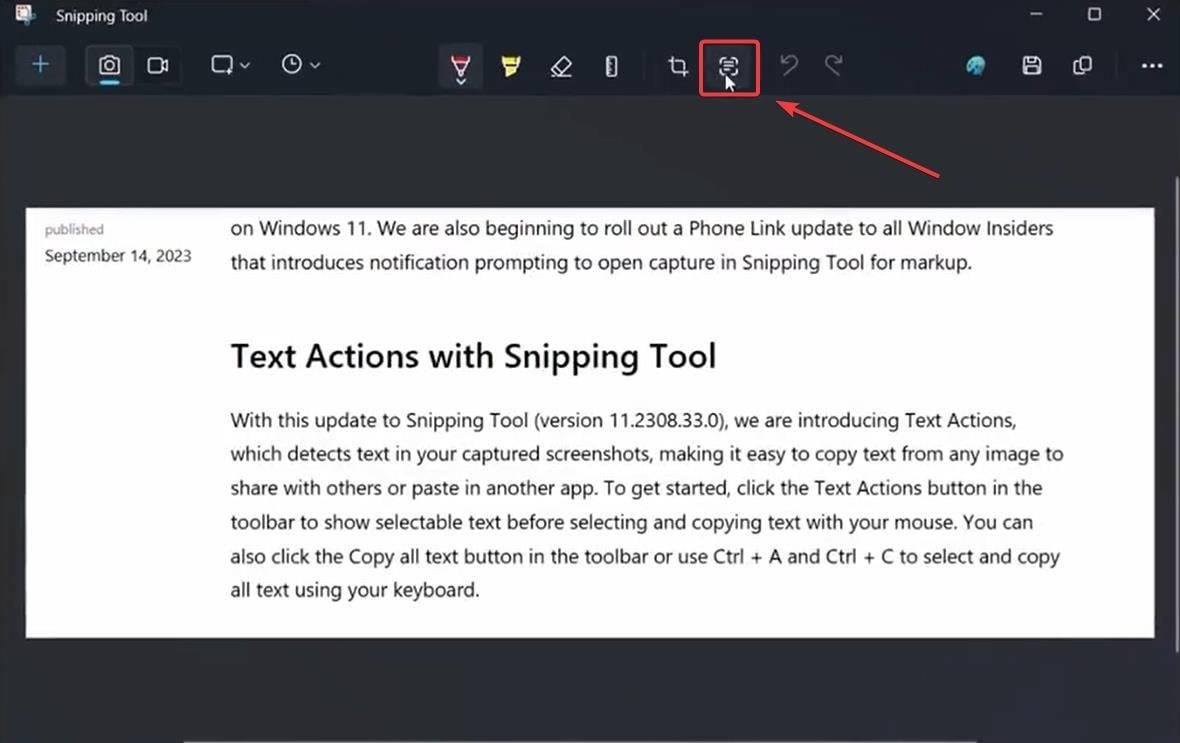The image size is (1180, 743).
Task: Select the Highlighter tool
Action: [x=511, y=65]
